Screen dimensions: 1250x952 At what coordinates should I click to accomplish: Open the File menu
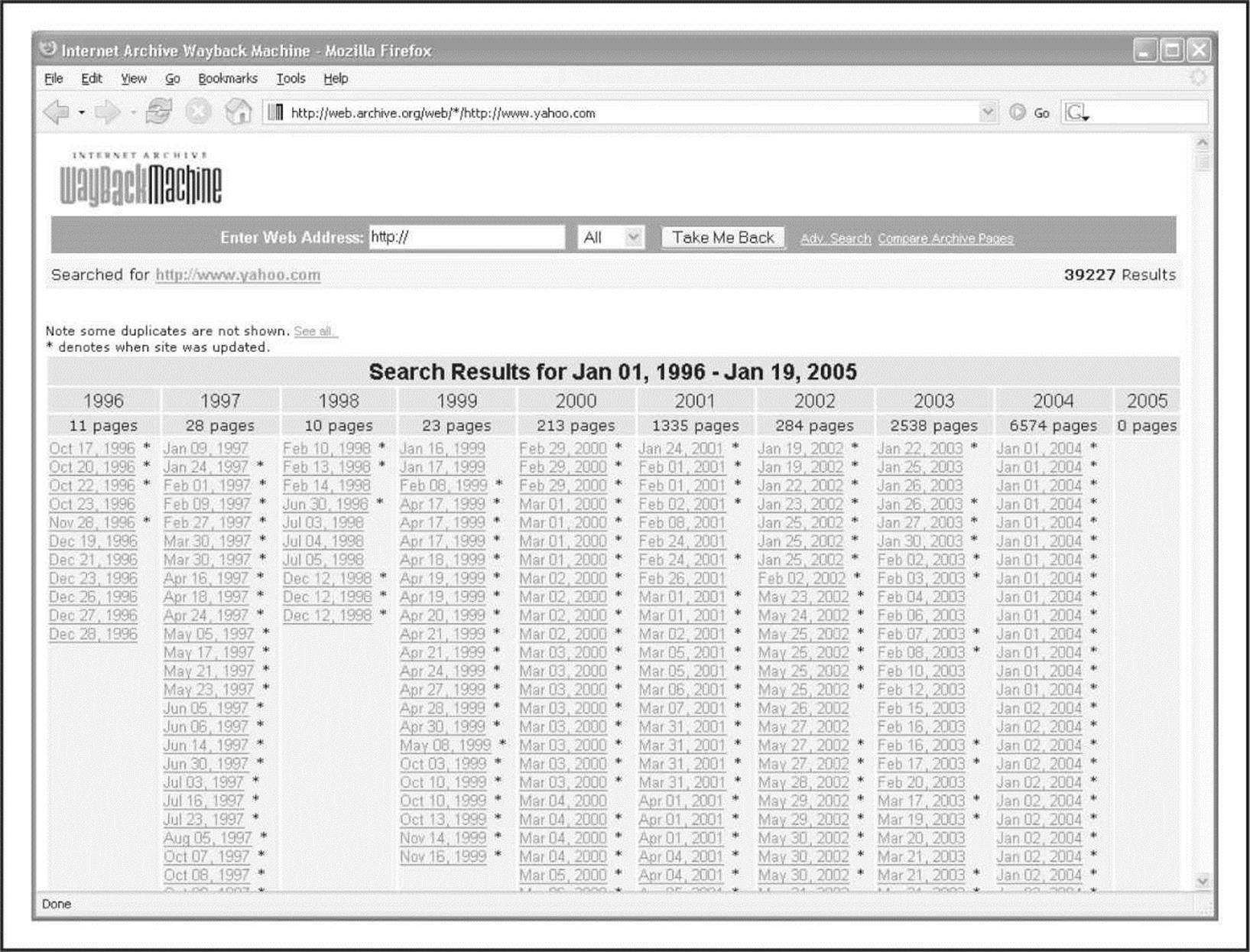pyautogui.click(x=54, y=78)
